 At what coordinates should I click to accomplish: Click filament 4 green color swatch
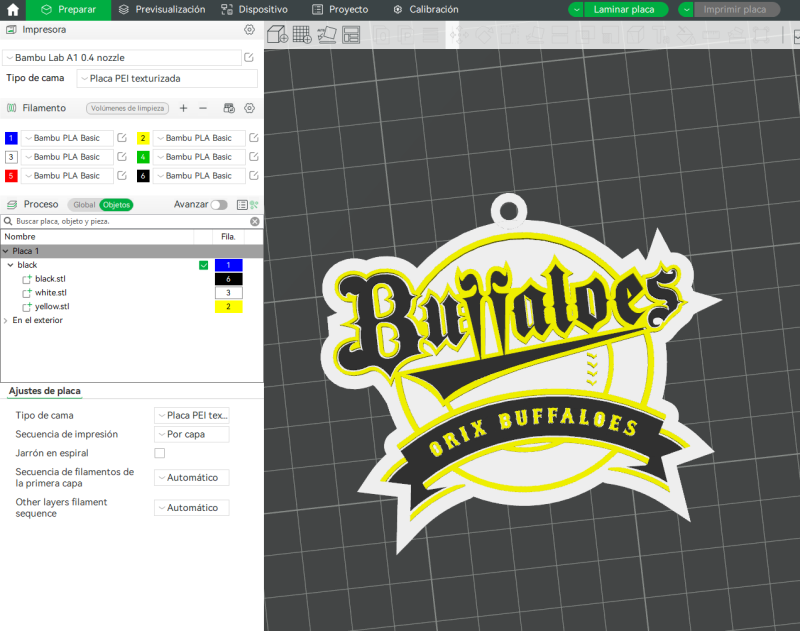click(x=143, y=157)
